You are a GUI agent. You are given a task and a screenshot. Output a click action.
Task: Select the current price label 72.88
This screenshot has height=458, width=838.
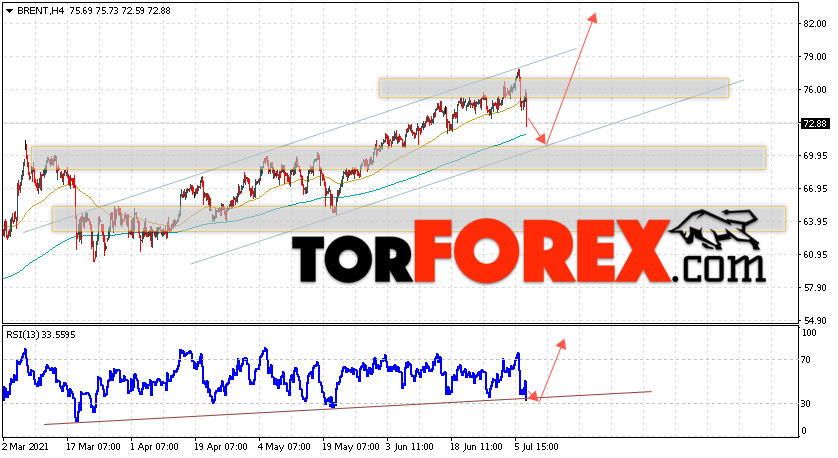pos(815,124)
